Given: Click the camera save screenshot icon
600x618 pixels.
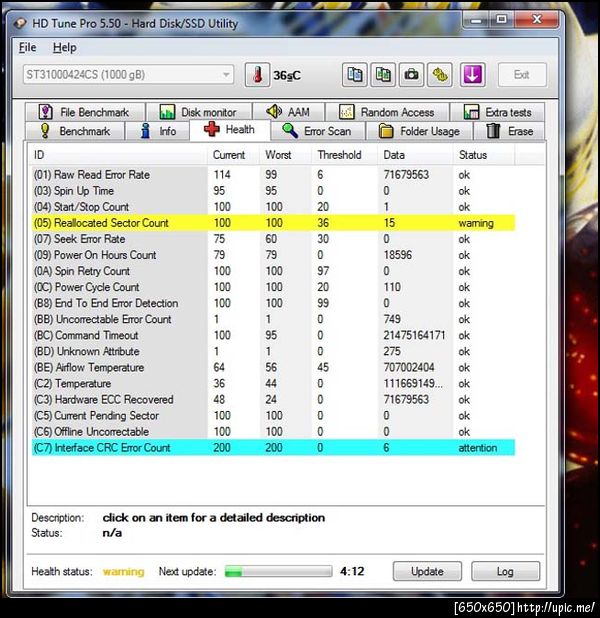Looking at the screenshot, I should click(411, 75).
